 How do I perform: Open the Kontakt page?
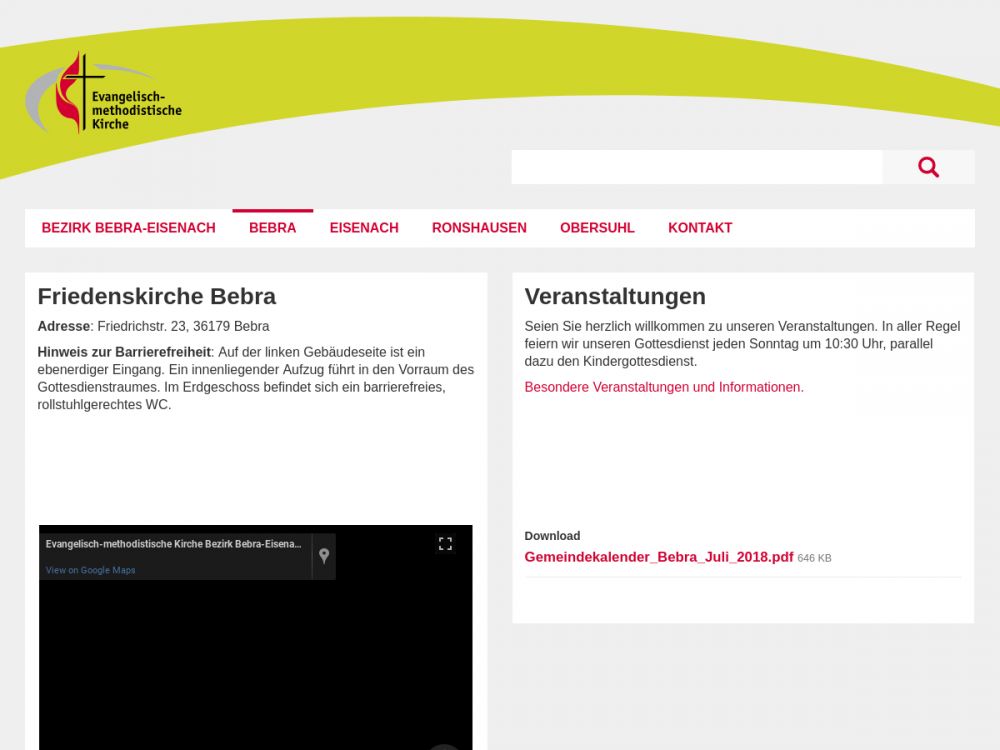[x=700, y=228]
